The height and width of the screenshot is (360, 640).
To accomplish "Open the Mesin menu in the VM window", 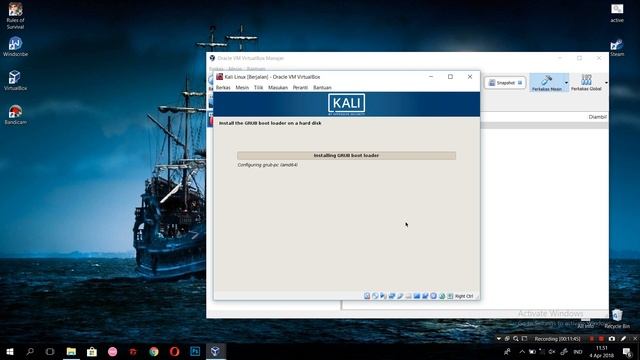I will (242, 87).
